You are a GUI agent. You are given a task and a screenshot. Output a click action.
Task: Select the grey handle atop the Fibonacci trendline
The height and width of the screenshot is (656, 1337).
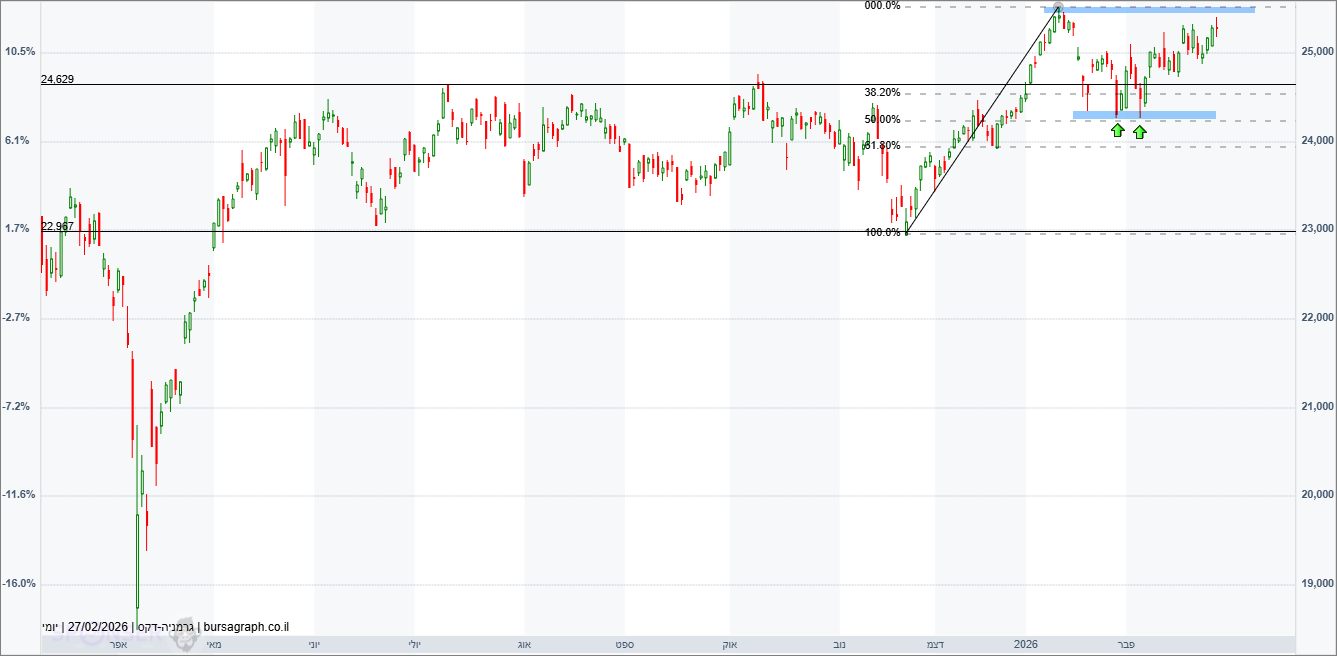coord(1058,8)
